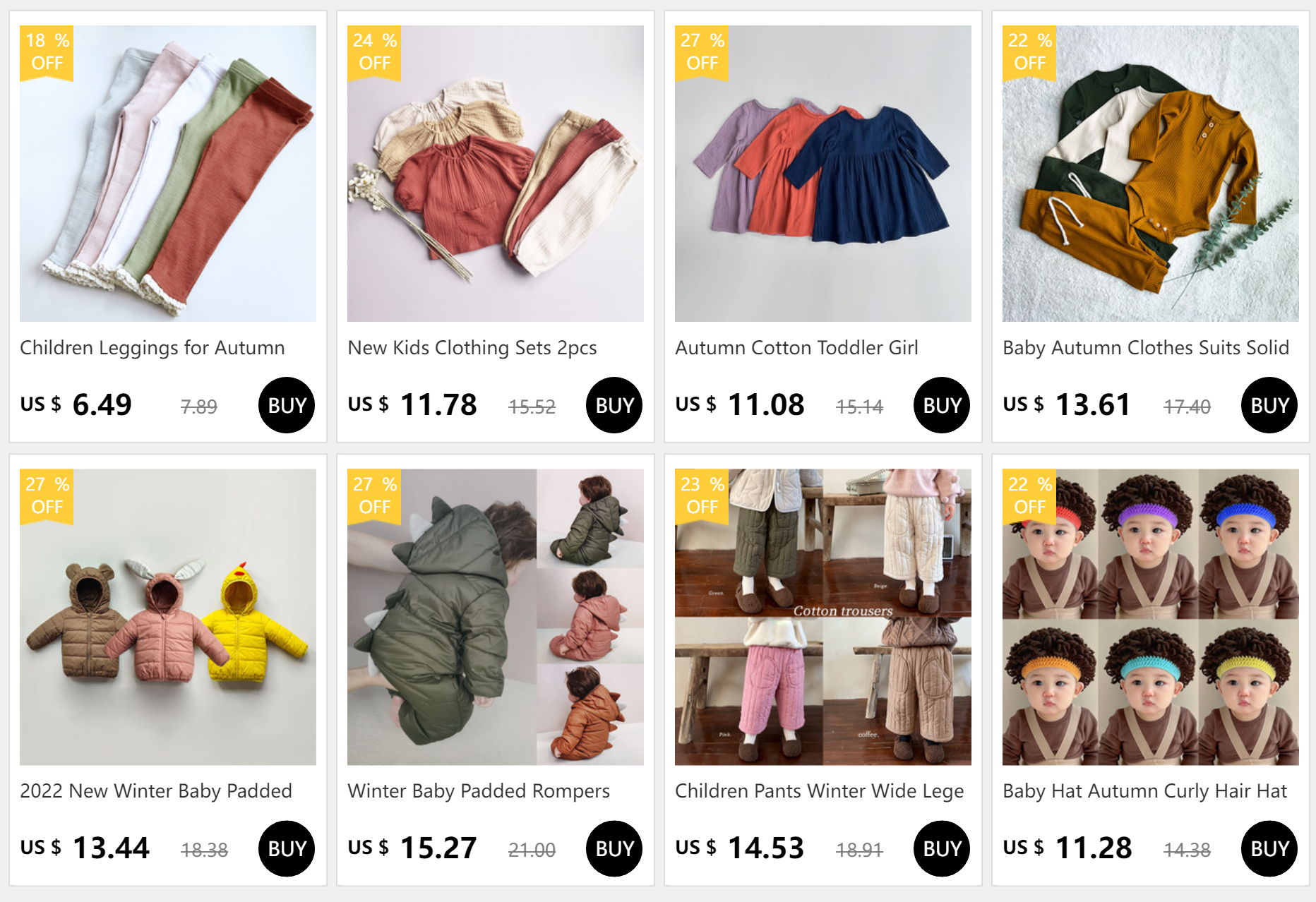Open 'Children Leggings for Autumn' title link
This screenshot has width=1316, height=902.
coord(152,348)
